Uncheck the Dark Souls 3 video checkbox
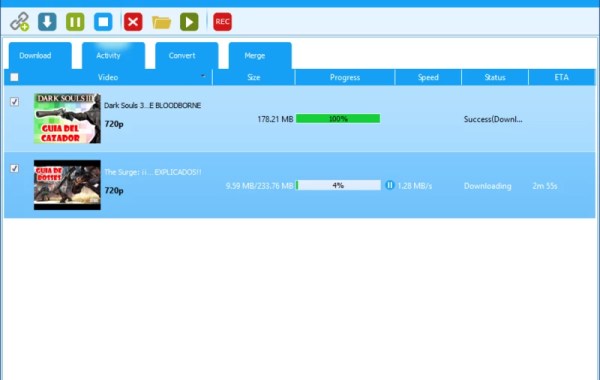The image size is (600, 380). [15, 101]
